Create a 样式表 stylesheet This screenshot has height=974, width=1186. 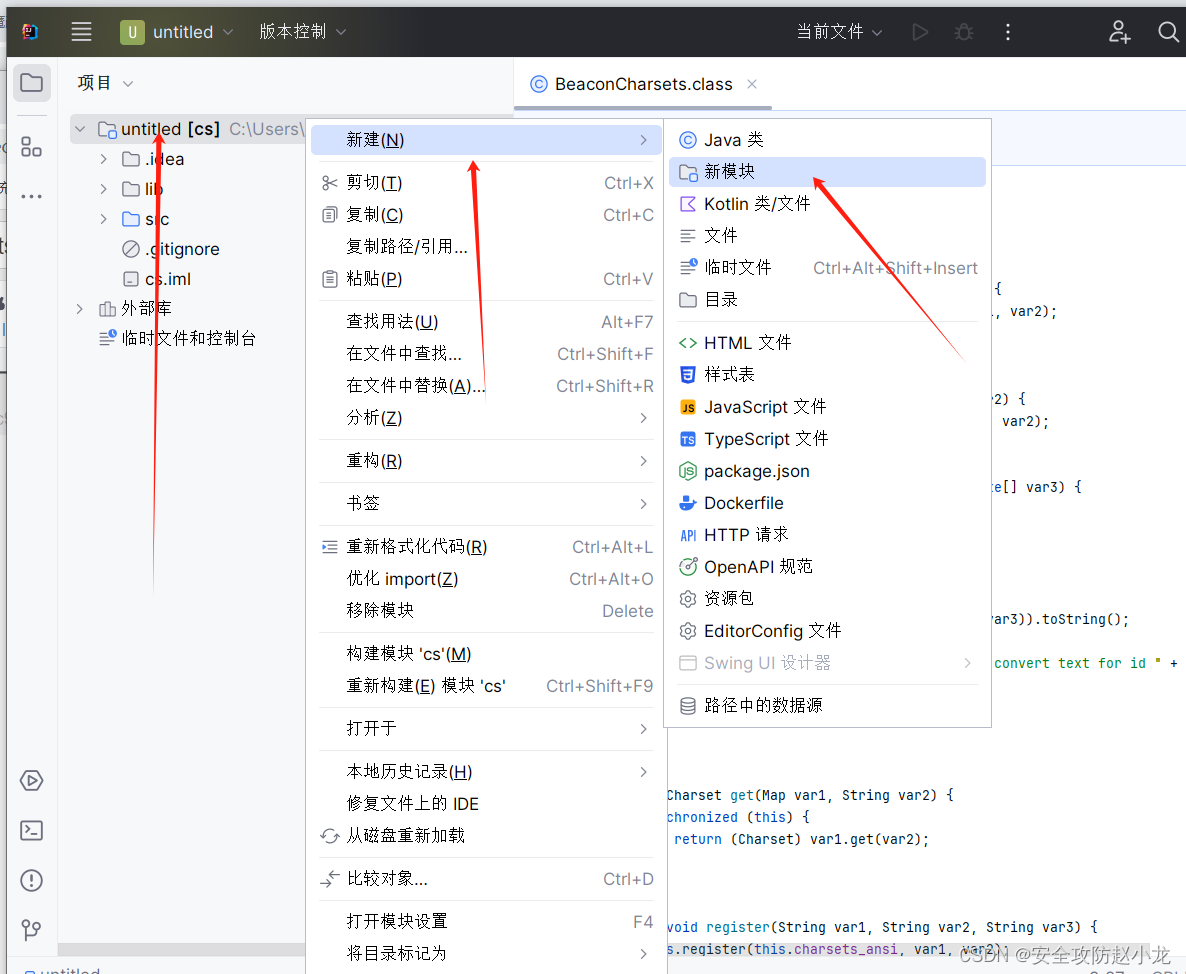pyautogui.click(x=827, y=374)
